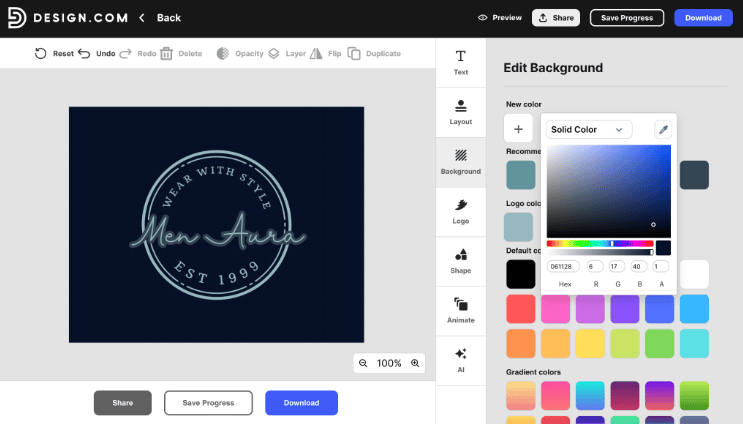Click the Hex value field 061128
The width and height of the screenshot is (743, 424).
[563, 266]
